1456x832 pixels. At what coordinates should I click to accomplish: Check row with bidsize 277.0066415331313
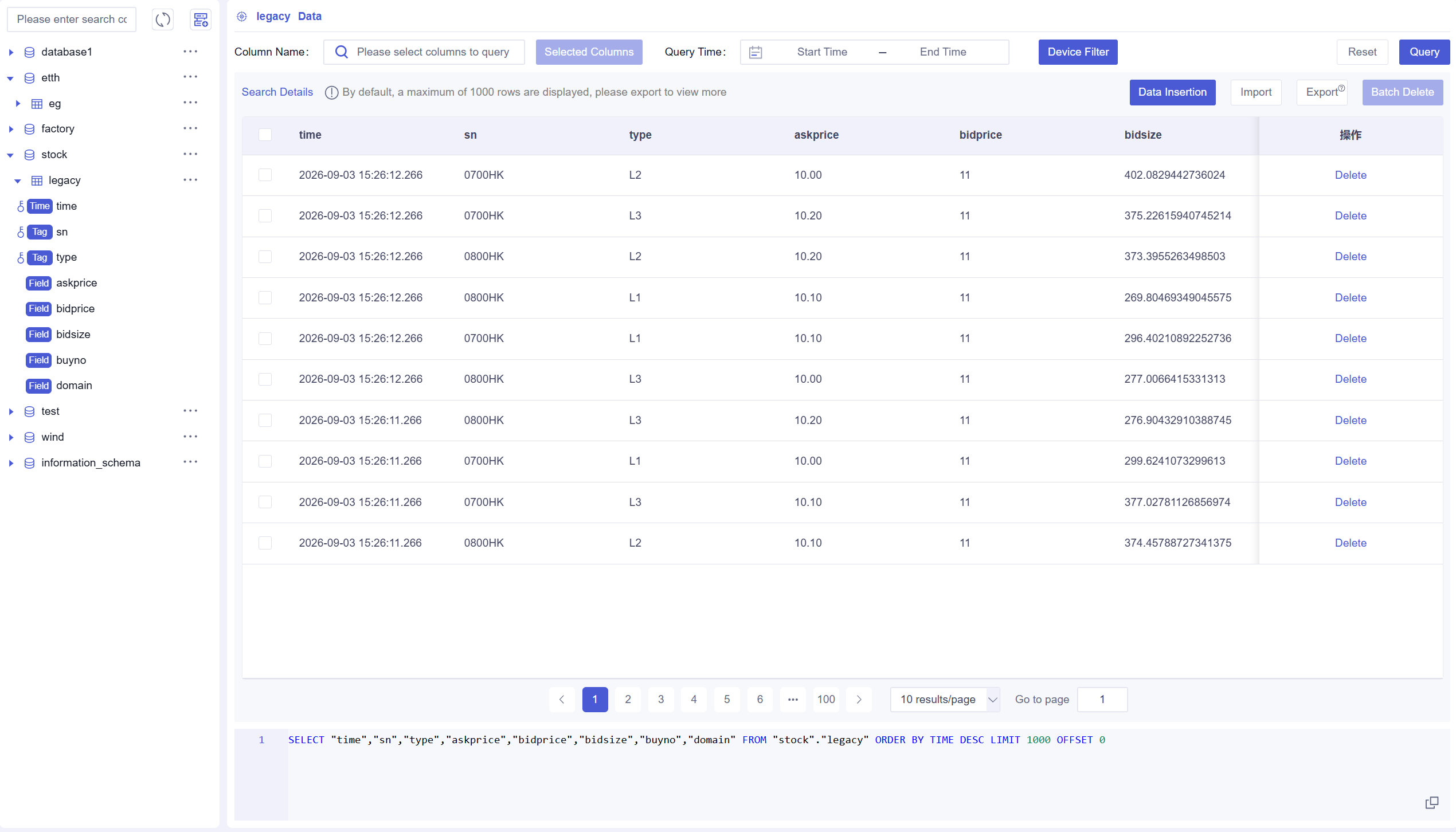click(265, 379)
